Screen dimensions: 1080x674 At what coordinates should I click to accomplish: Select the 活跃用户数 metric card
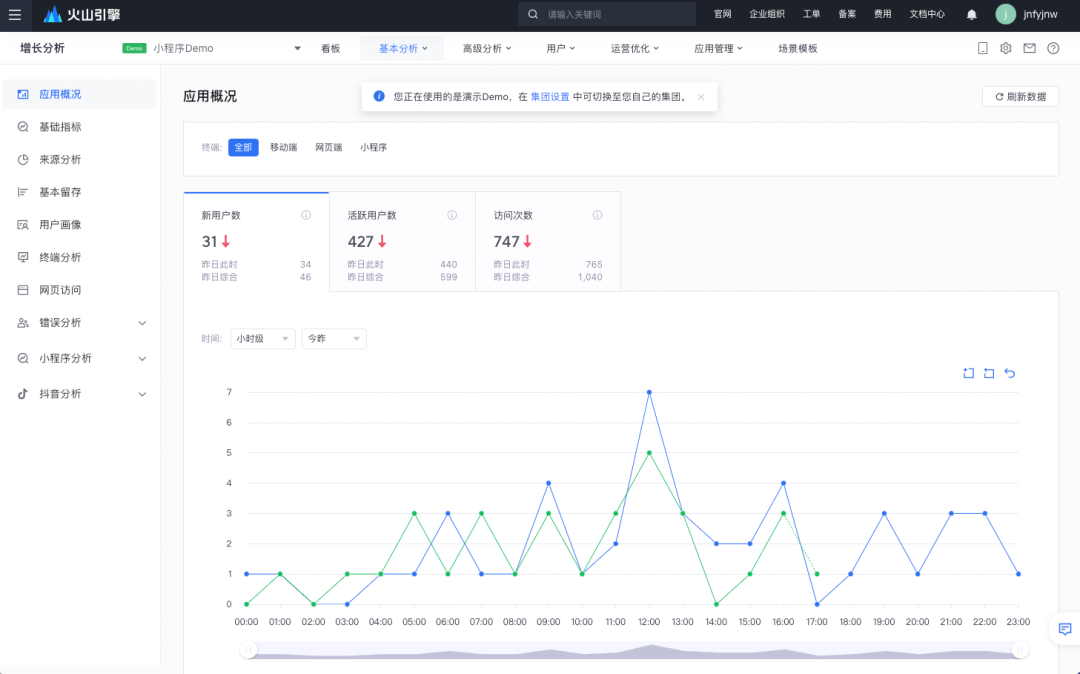402,242
